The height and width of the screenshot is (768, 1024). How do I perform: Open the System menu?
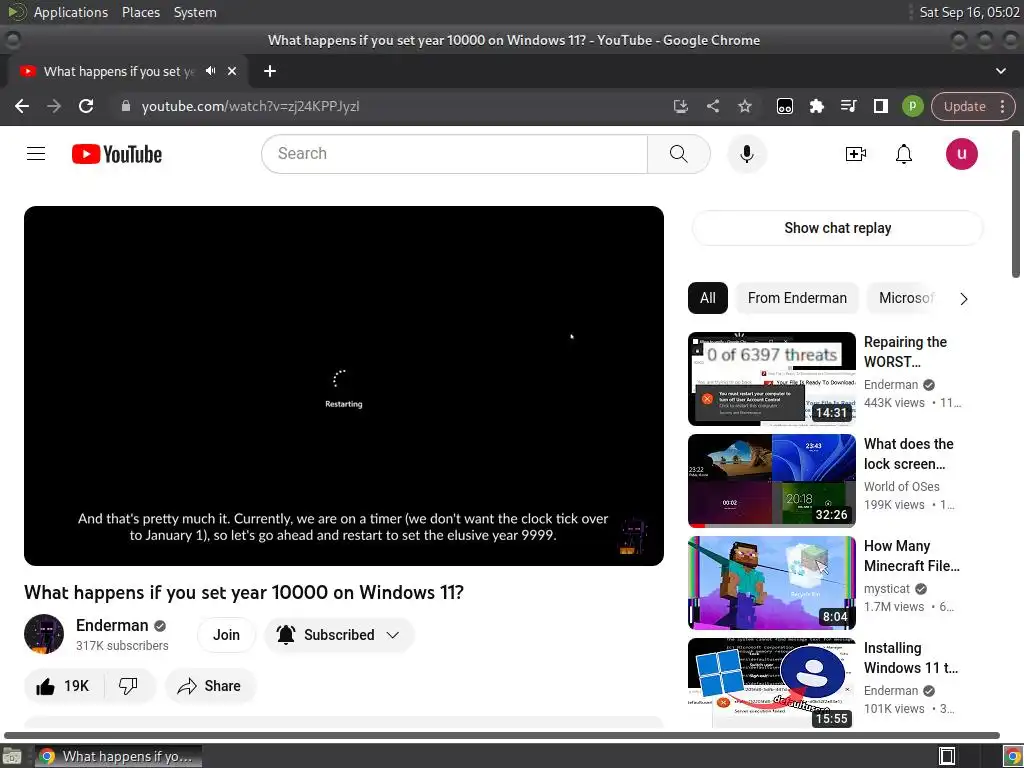pos(195,12)
